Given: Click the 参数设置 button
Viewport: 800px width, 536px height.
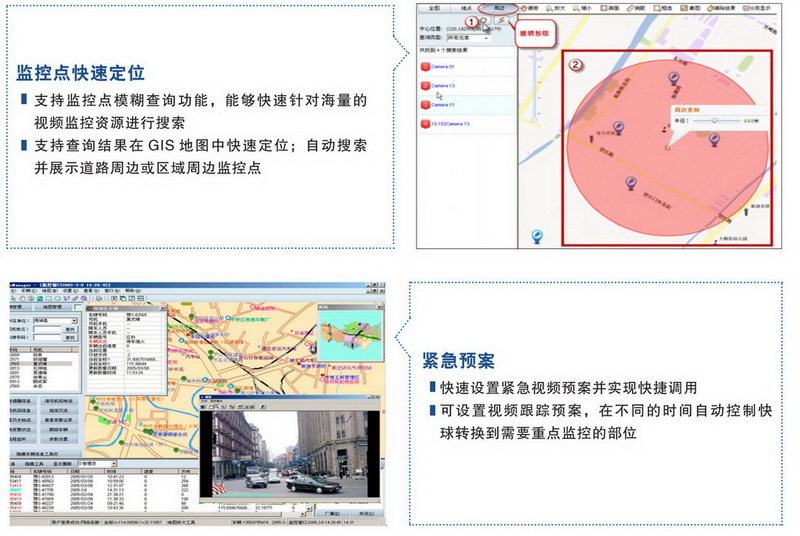Looking at the screenshot, I should click(x=59, y=439).
